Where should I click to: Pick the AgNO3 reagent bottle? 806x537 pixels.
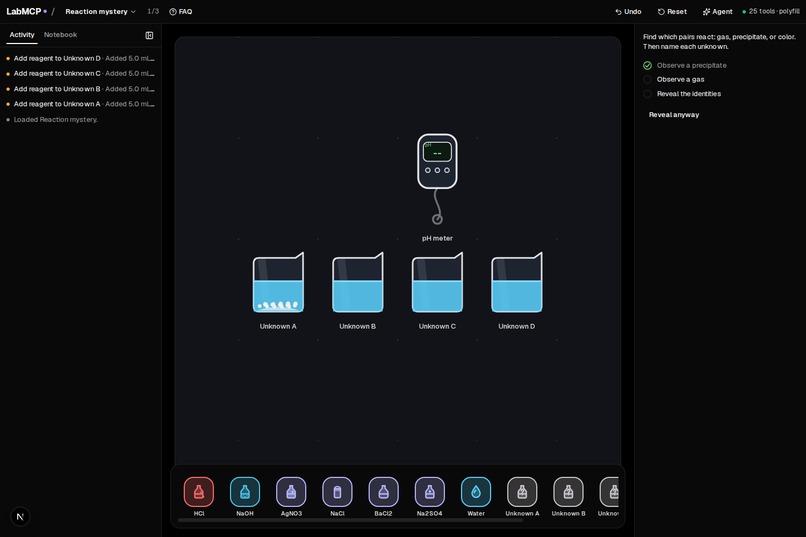[291, 492]
